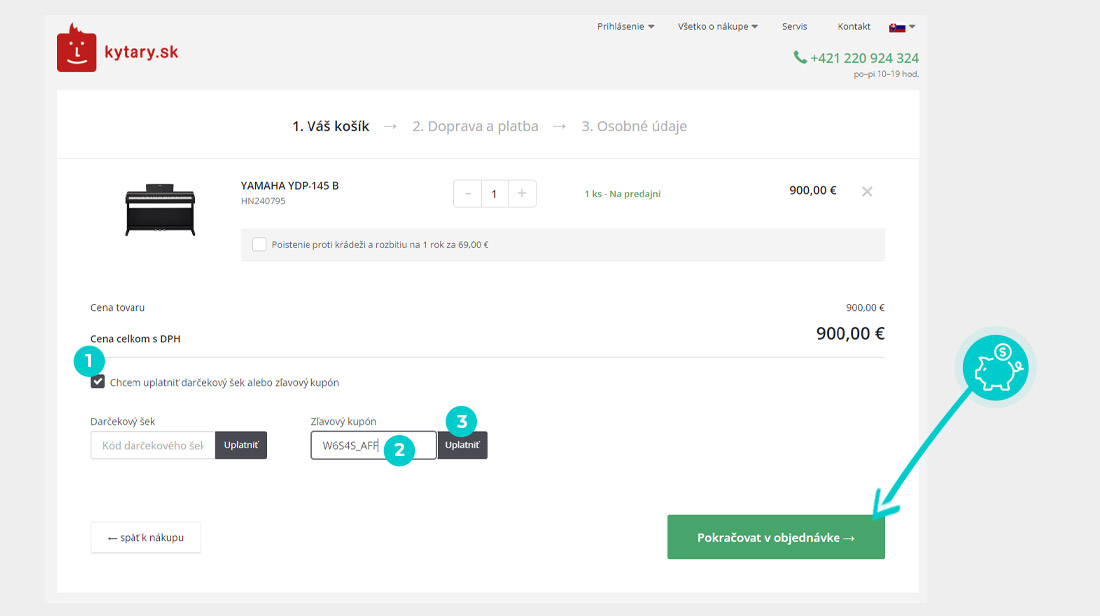Go to step 1. Váš košík

pos(331,126)
